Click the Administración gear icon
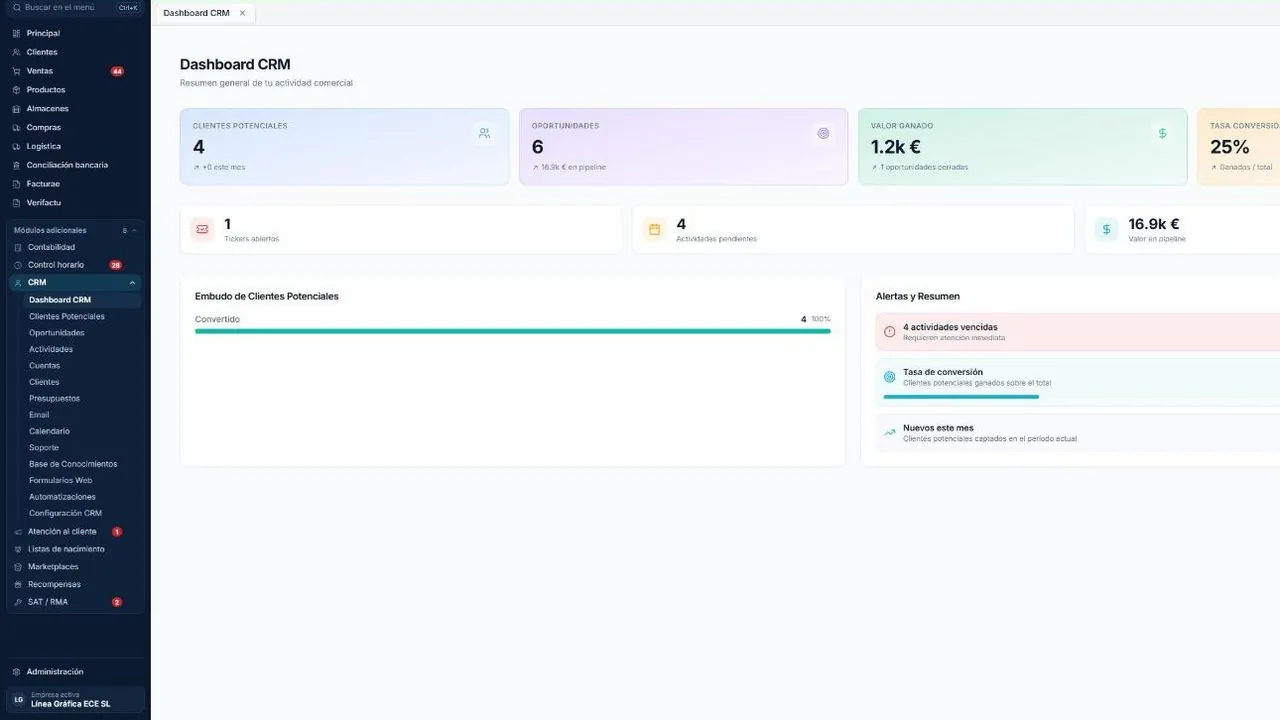 [x=18, y=672]
